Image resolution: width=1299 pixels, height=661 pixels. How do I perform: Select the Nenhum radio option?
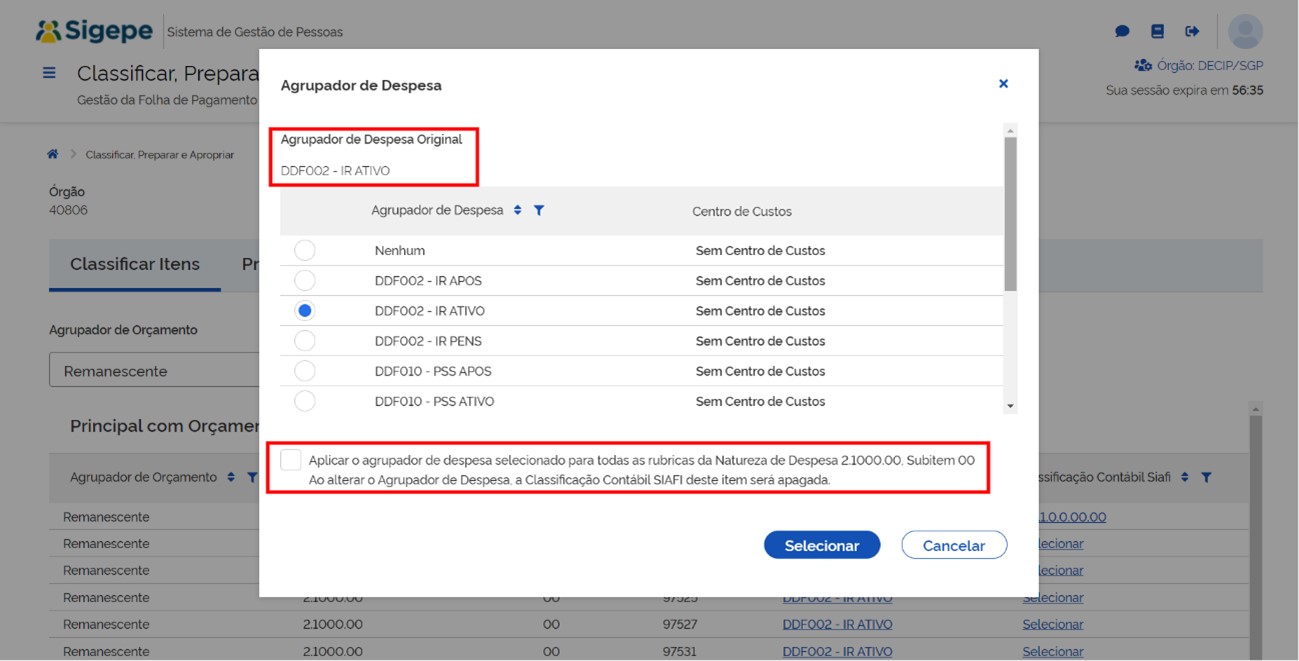(305, 251)
